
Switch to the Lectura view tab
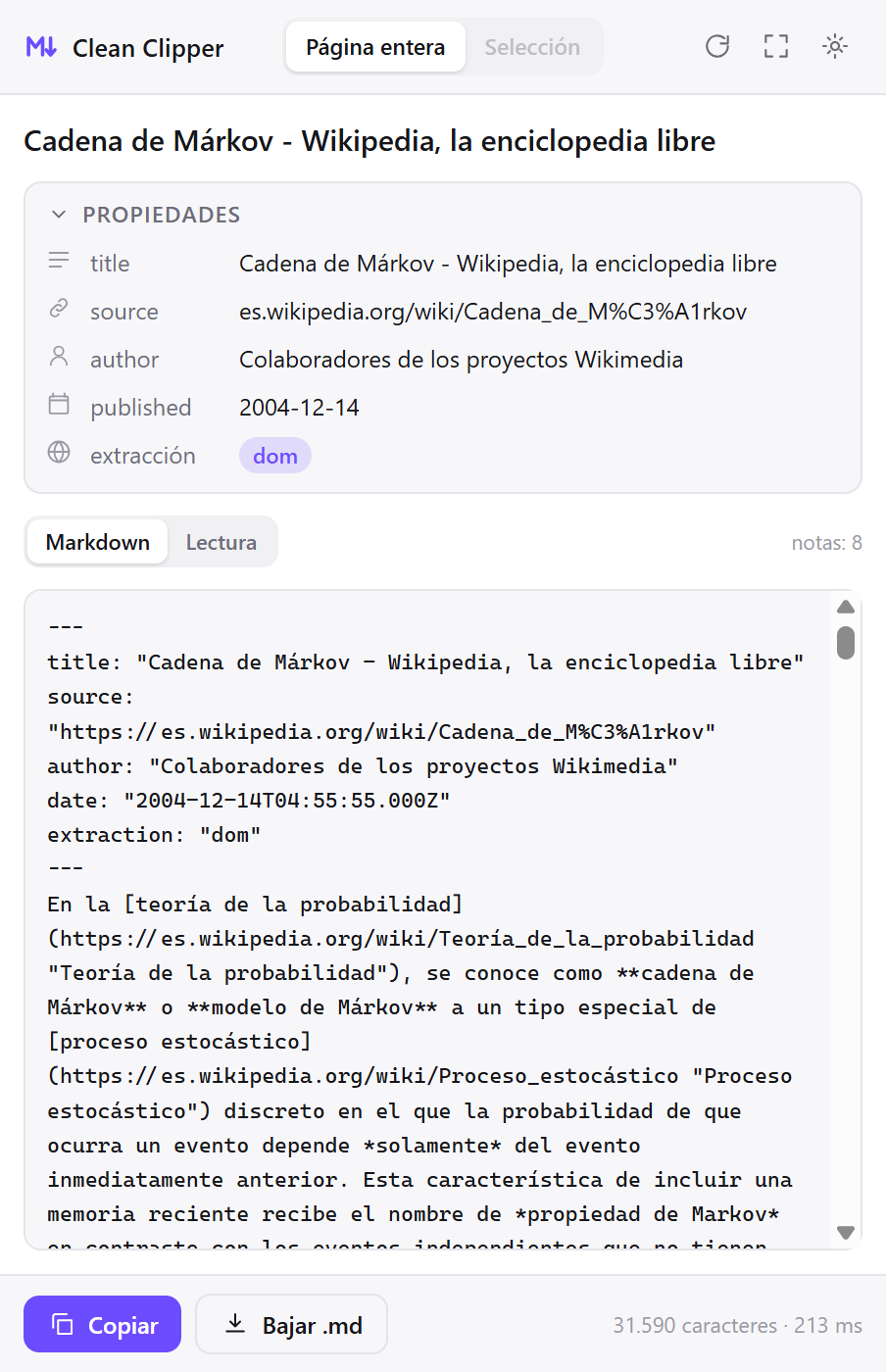pos(221,542)
